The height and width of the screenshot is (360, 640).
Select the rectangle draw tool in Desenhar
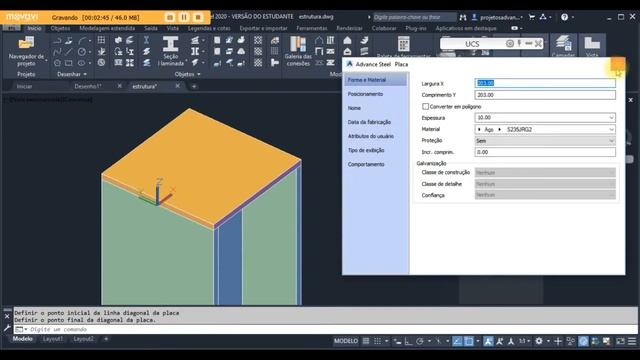69,63
